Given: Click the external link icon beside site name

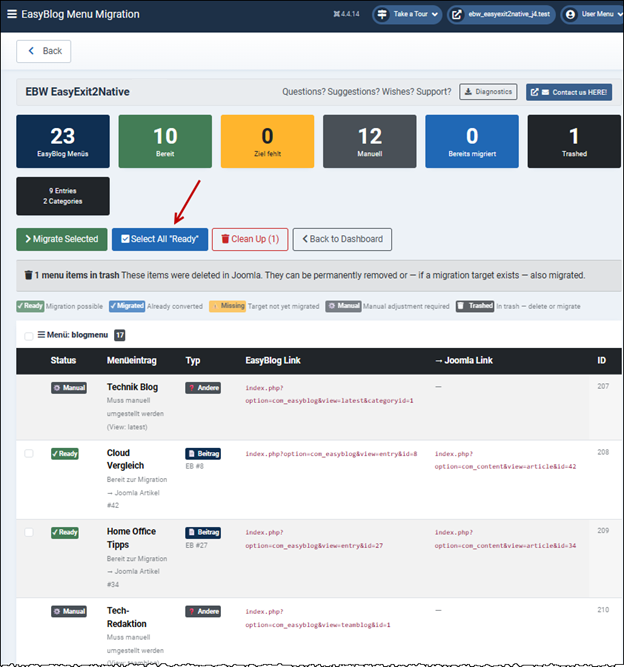Looking at the screenshot, I should coord(456,14).
